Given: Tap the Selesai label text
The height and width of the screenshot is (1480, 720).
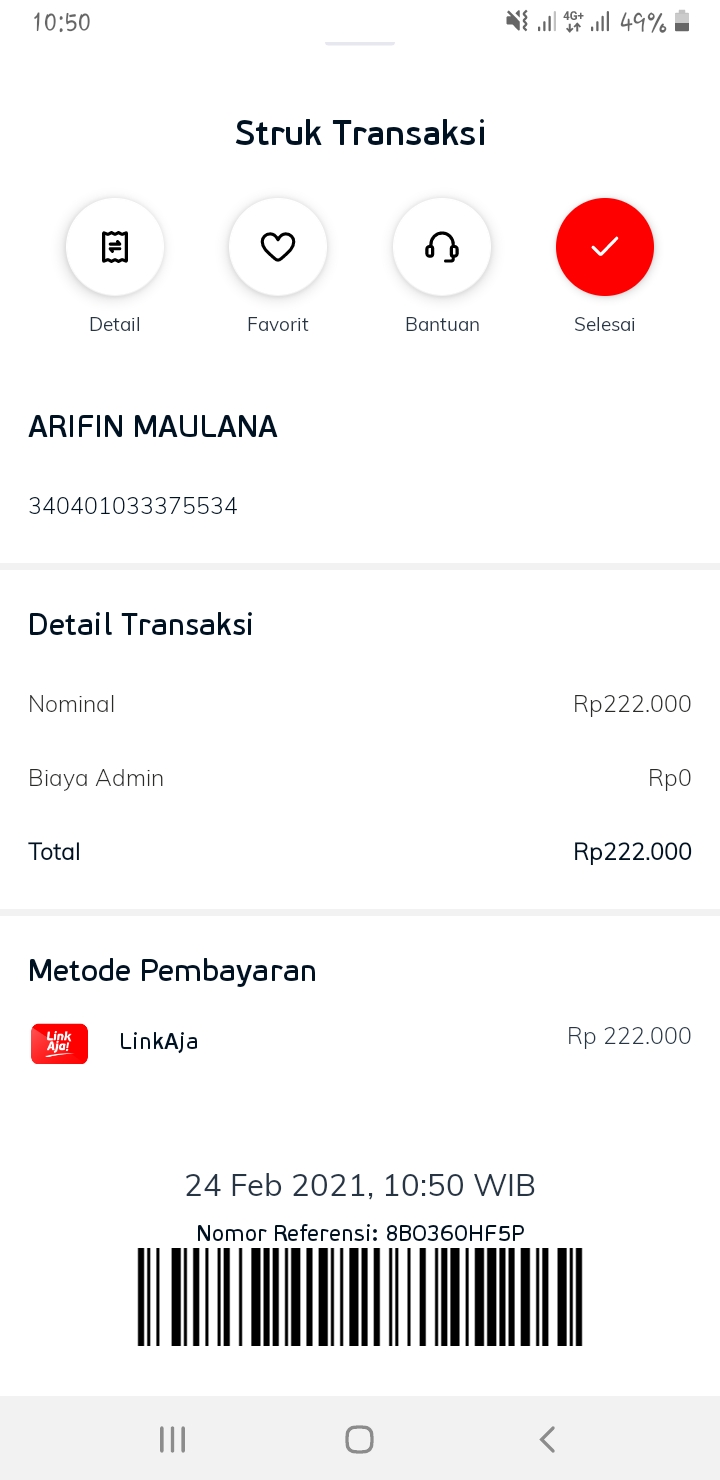Looking at the screenshot, I should (x=604, y=324).
